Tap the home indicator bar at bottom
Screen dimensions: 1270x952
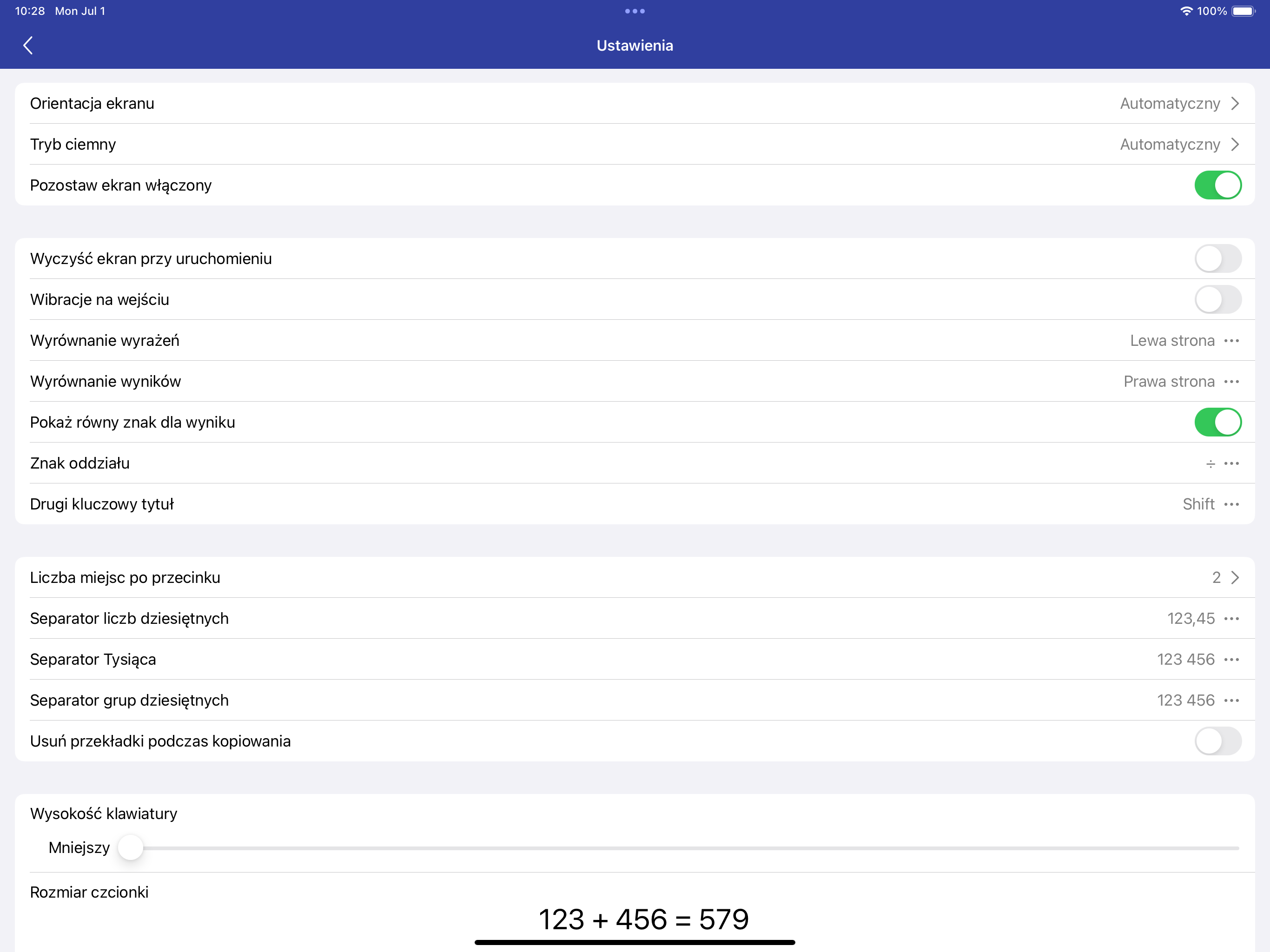click(x=635, y=942)
